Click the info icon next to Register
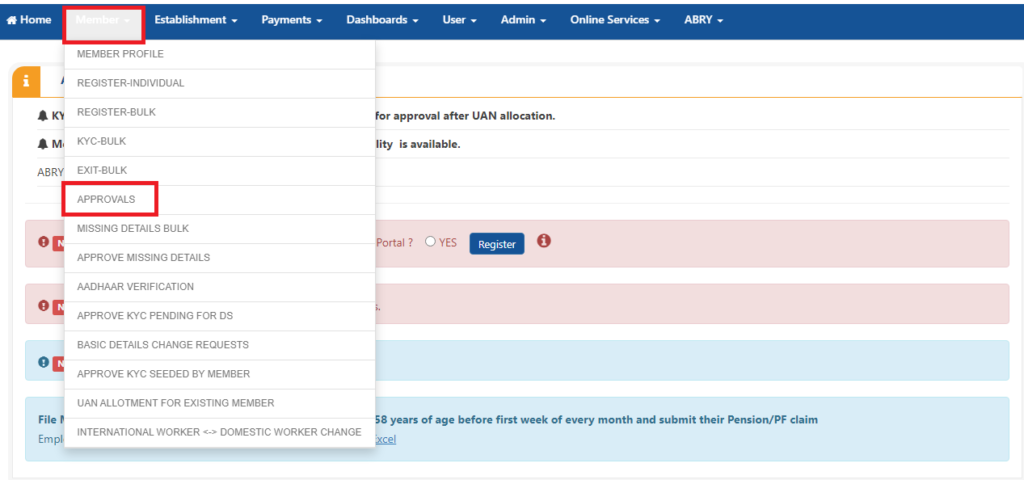1024x480 pixels. pos(544,242)
